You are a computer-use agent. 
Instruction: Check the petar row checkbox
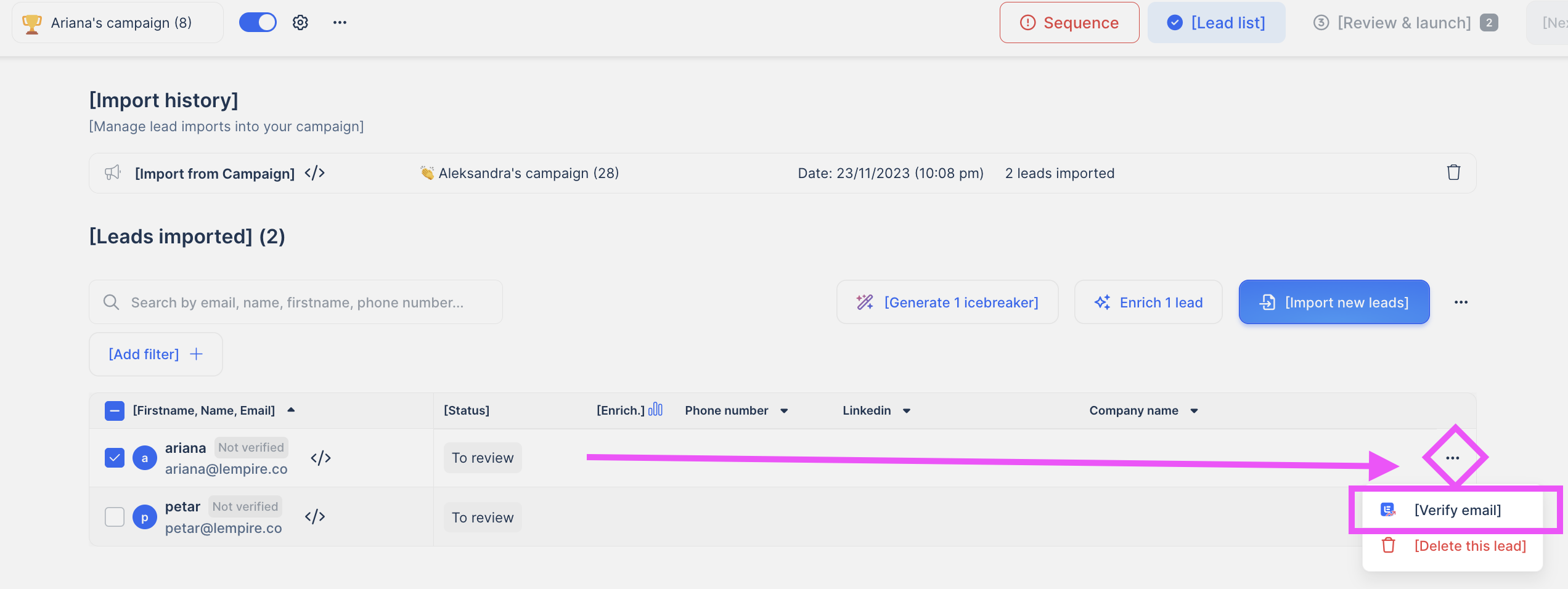(114, 517)
